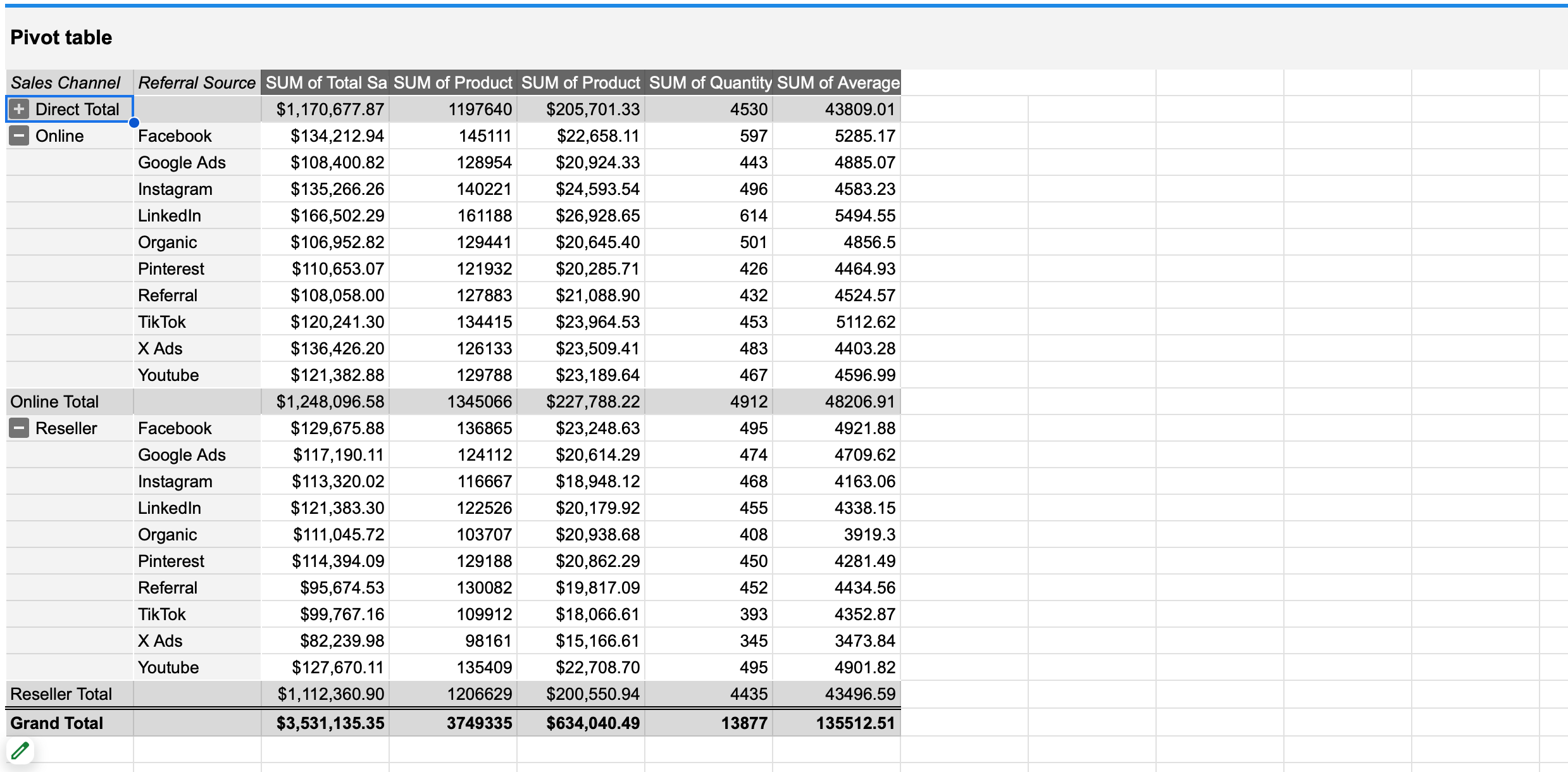Select Grand Total average 135512.51
This screenshot has height=772, width=1568.
click(x=837, y=723)
